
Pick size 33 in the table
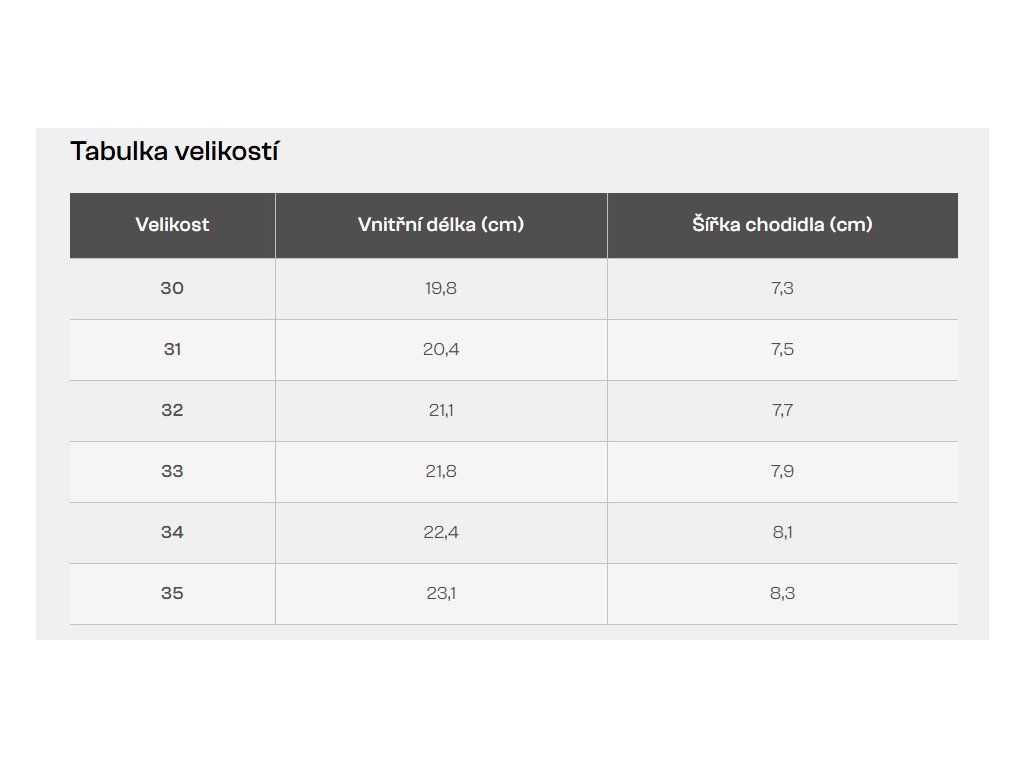[x=172, y=472]
